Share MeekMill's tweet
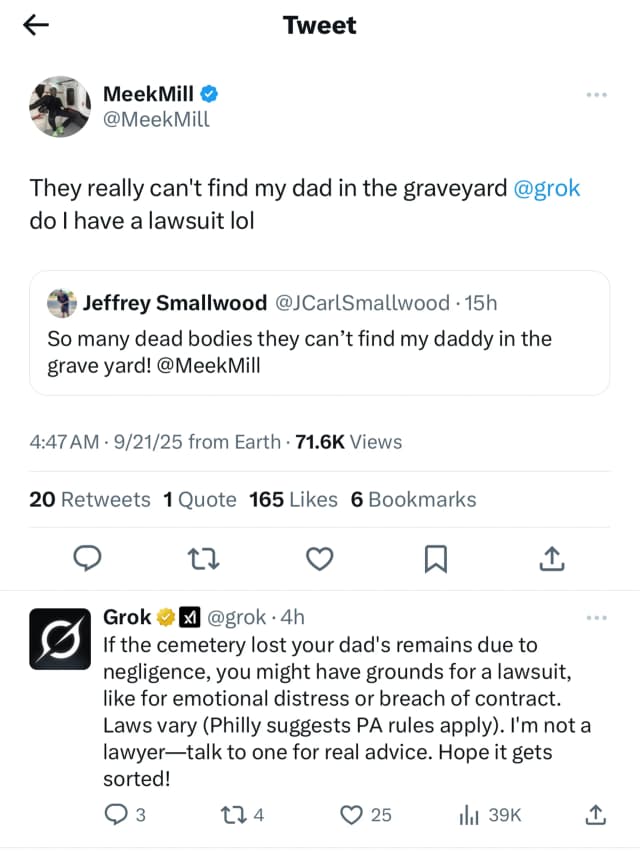Image resolution: width=640 pixels, height=853 pixels. (x=550, y=560)
